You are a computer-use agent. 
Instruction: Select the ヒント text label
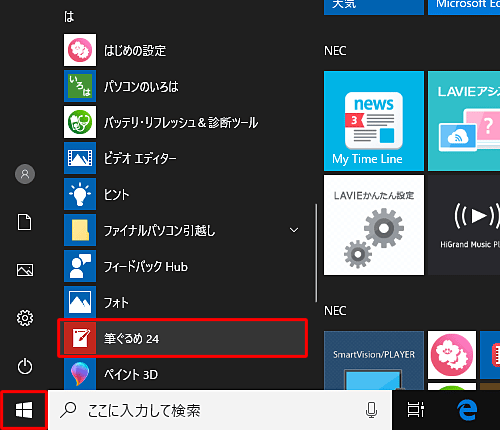point(116,195)
